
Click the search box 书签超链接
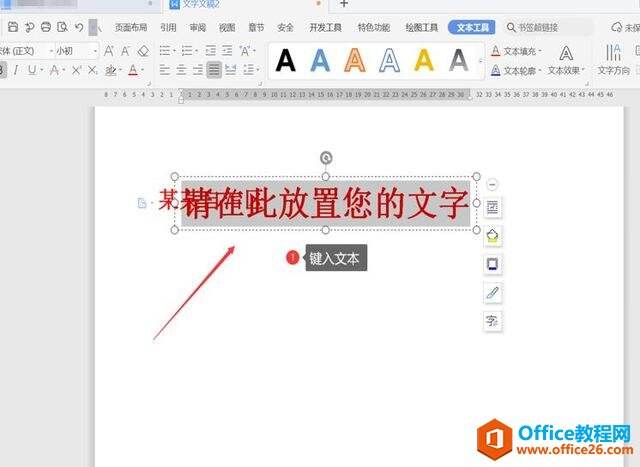click(549, 27)
